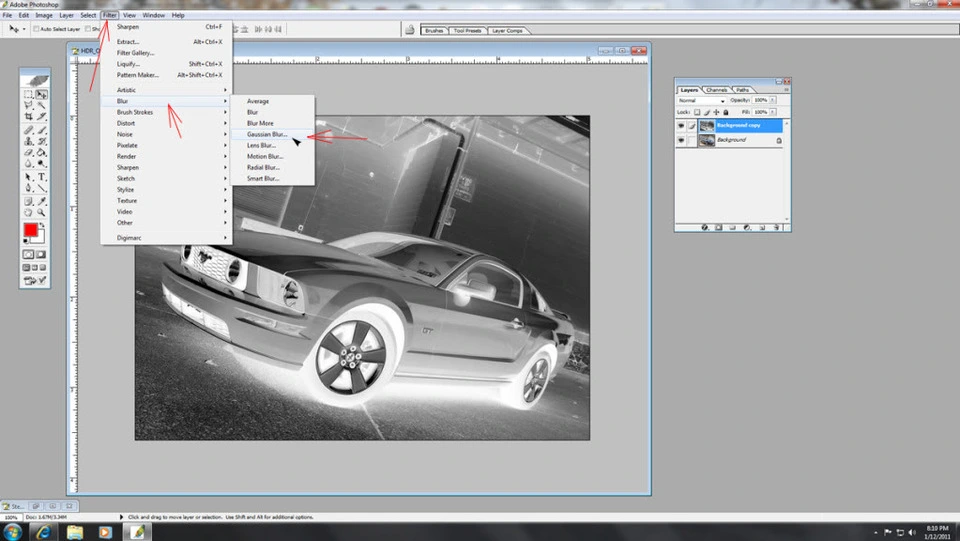Select the Magic Wand tool
Viewport: 960px width, 541px height.
click(x=41, y=105)
